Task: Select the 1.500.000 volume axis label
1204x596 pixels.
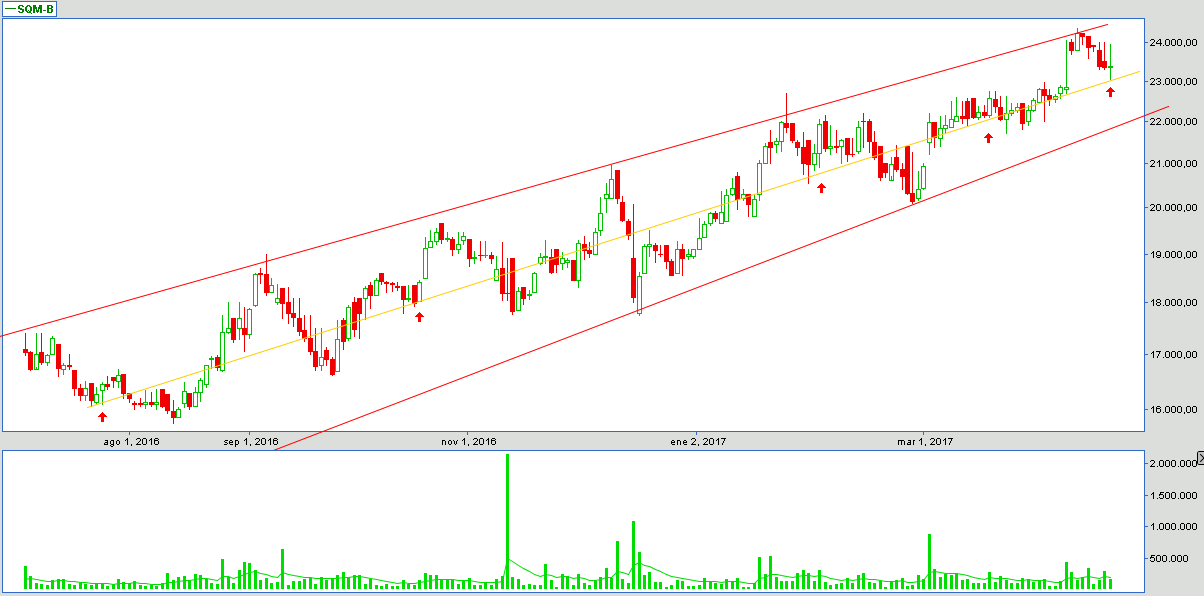Action: click(1173, 496)
